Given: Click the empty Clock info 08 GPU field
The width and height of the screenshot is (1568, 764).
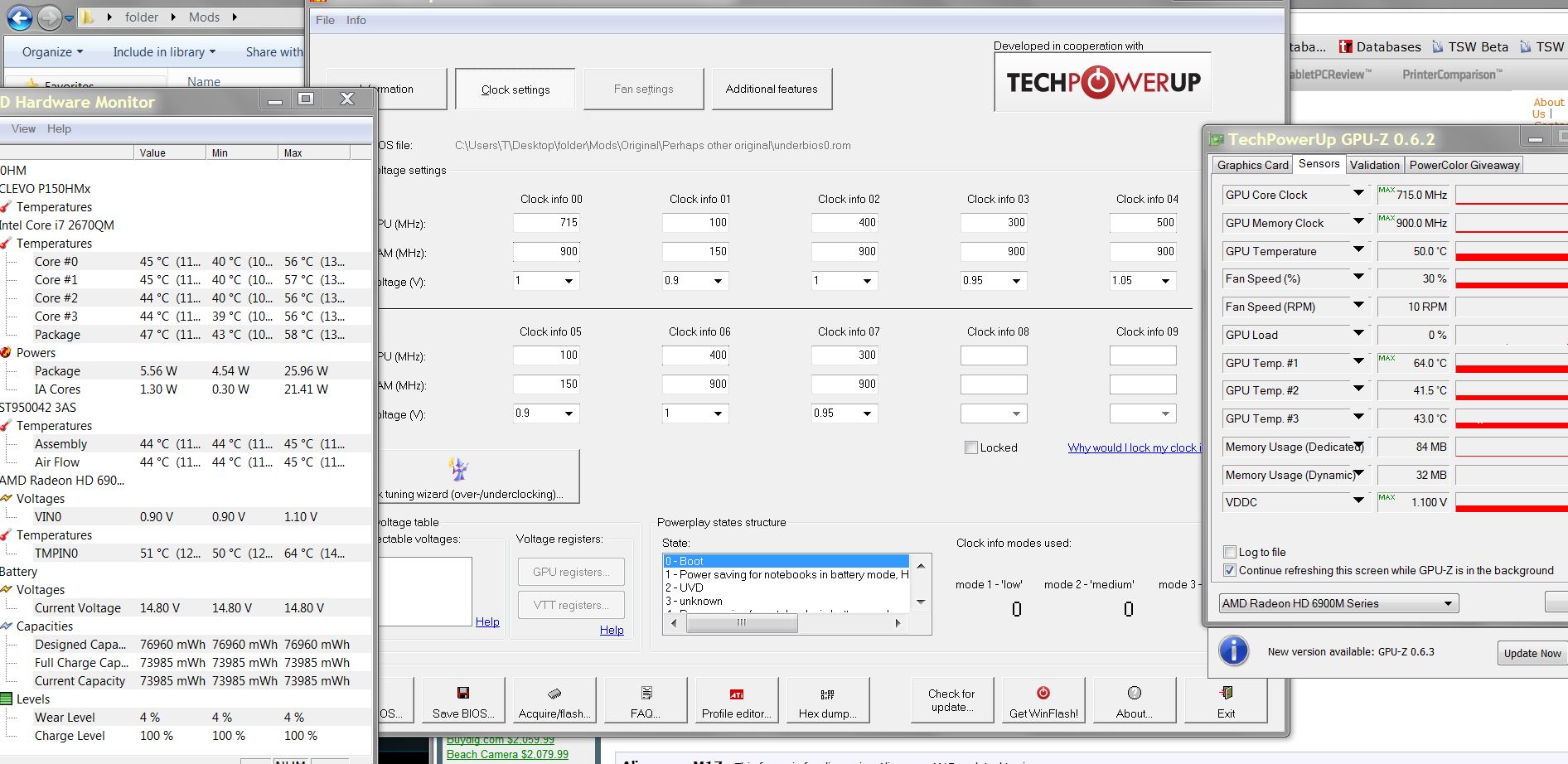Looking at the screenshot, I should pos(994,355).
